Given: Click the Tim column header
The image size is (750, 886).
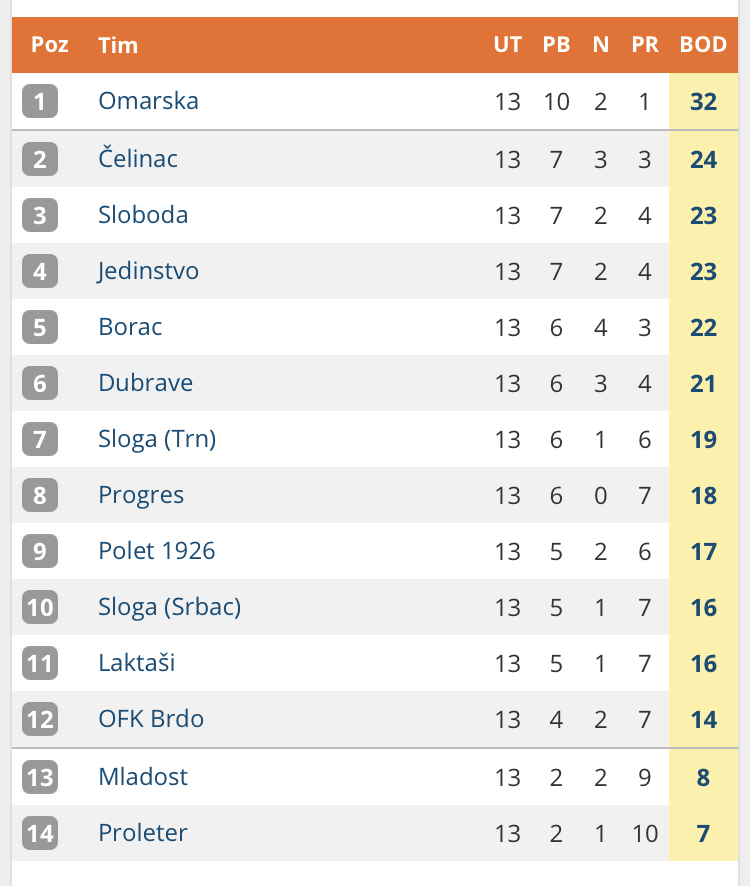Looking at the screenshot, I should pyautogui.click(x=118, y=45).
